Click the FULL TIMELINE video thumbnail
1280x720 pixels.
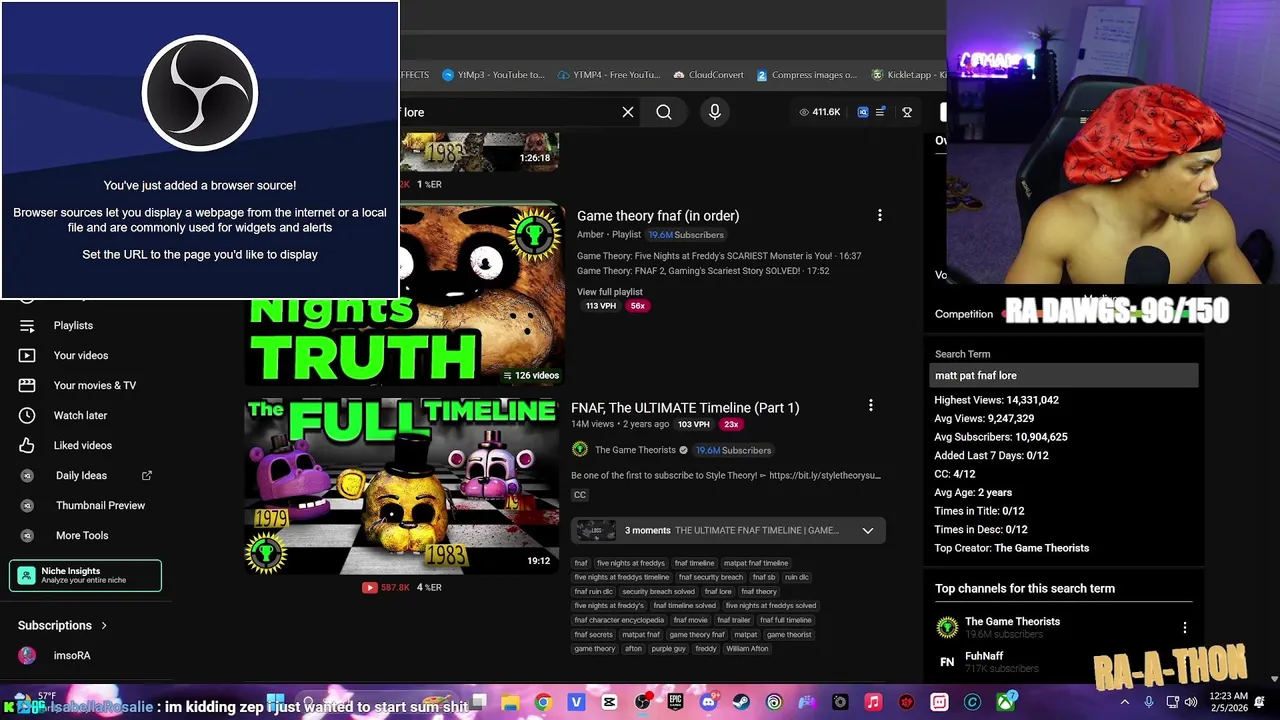tap(401, 486)
